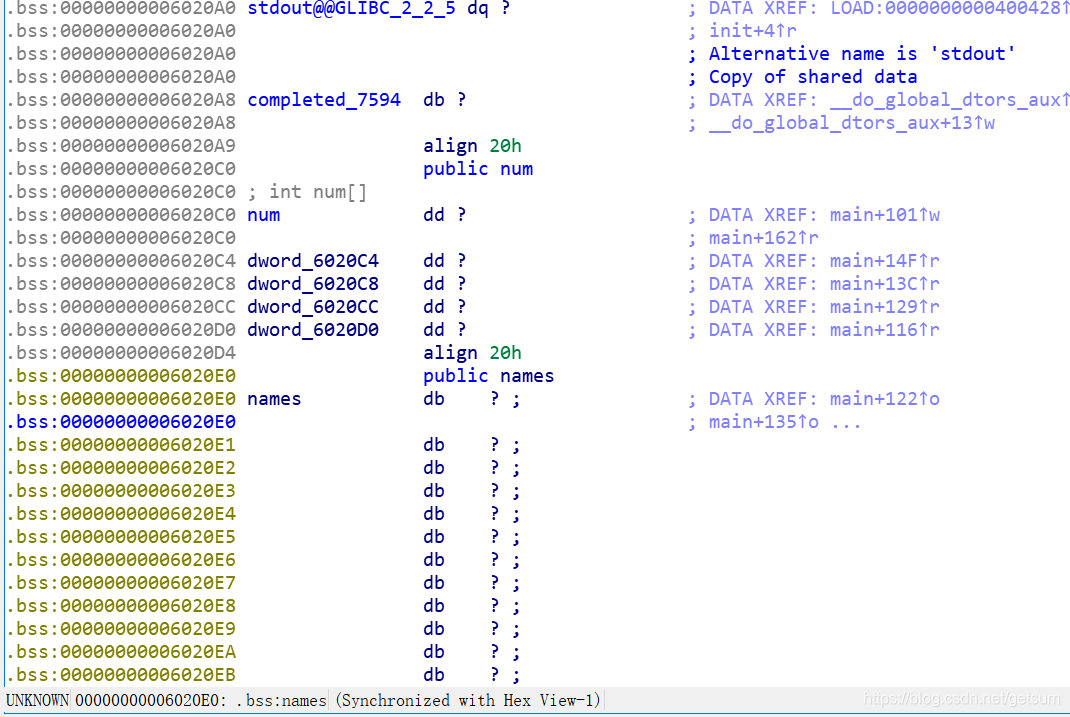This screenshot has height=717, width=1070.
Task: Click the dword_6020CC label
Action: 313,307
